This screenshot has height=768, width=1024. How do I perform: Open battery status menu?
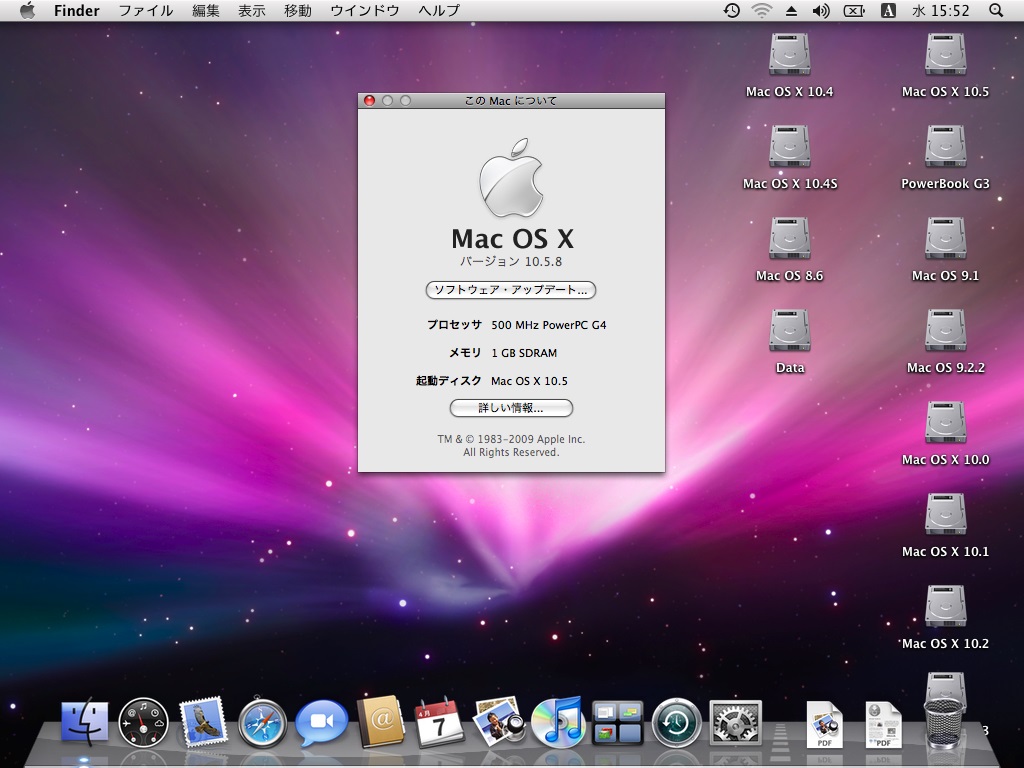coord(854,10)
